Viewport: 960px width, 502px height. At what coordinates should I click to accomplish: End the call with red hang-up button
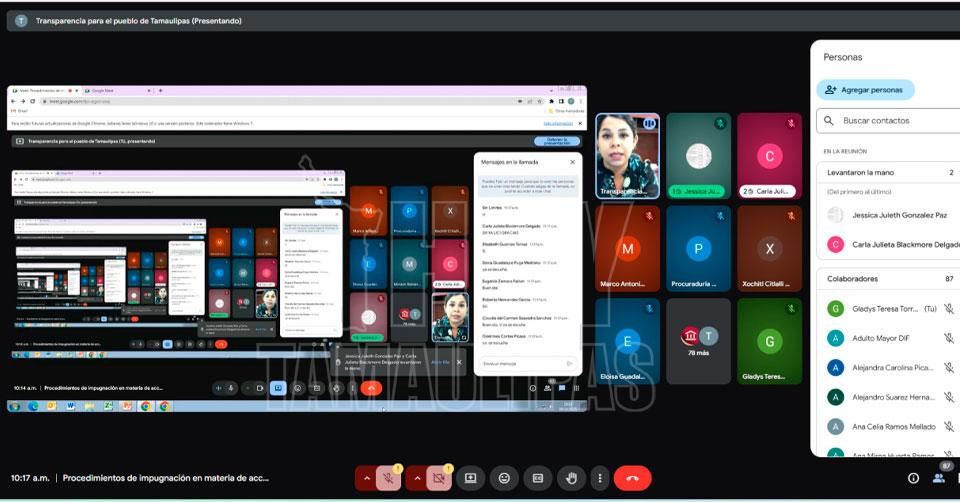pos(632,478)
